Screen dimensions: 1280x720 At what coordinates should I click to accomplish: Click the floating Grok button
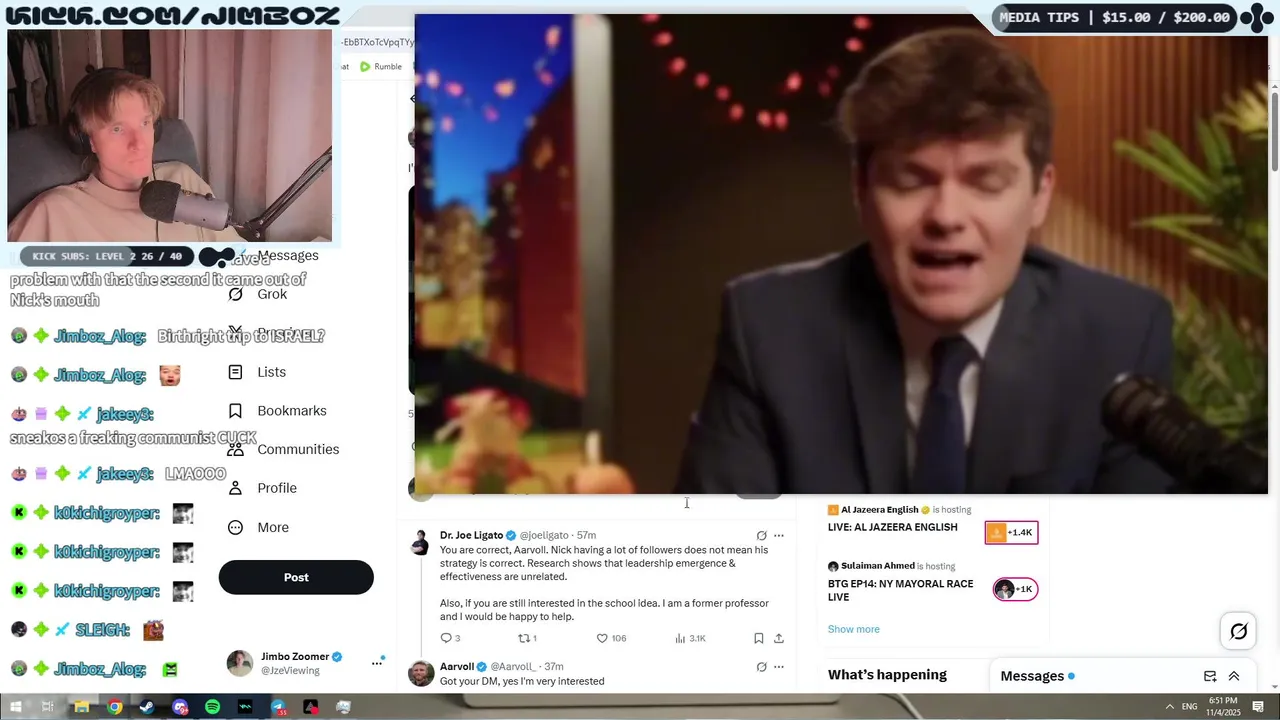pyautogui.click(x=1238, y=631)
